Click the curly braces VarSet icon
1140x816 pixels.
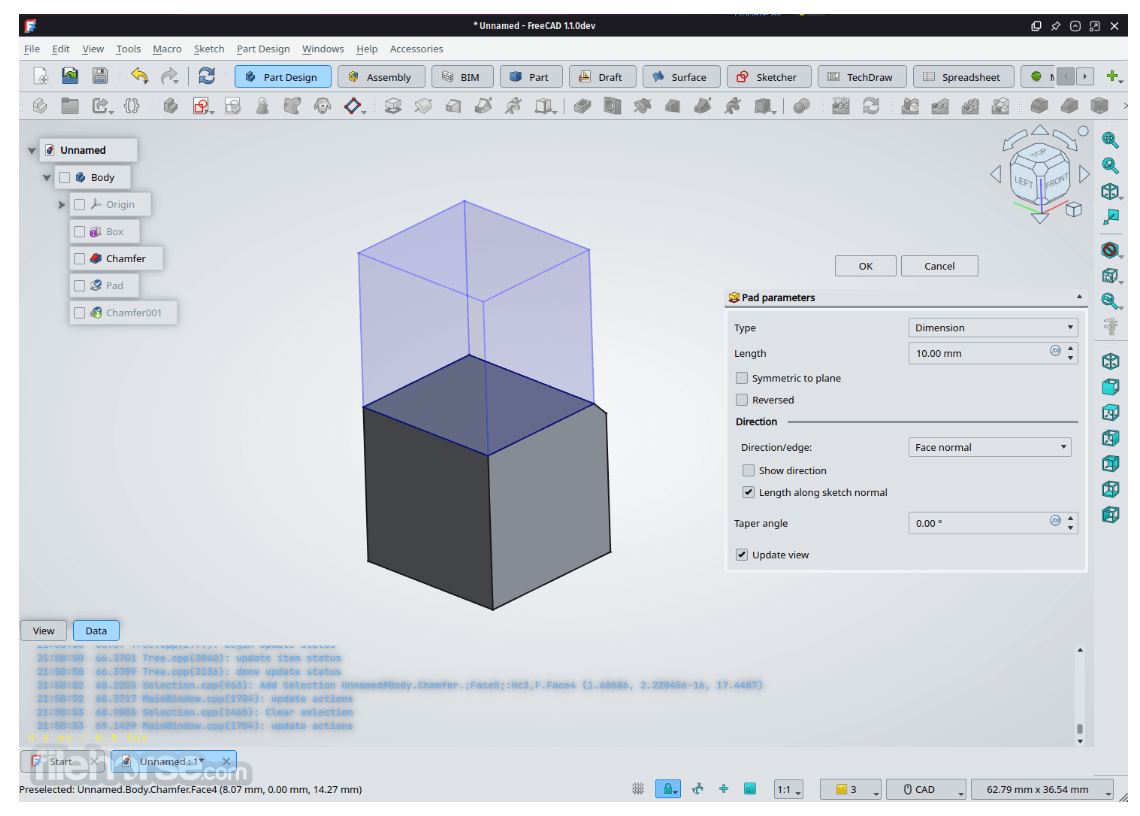tap(132, 106)
